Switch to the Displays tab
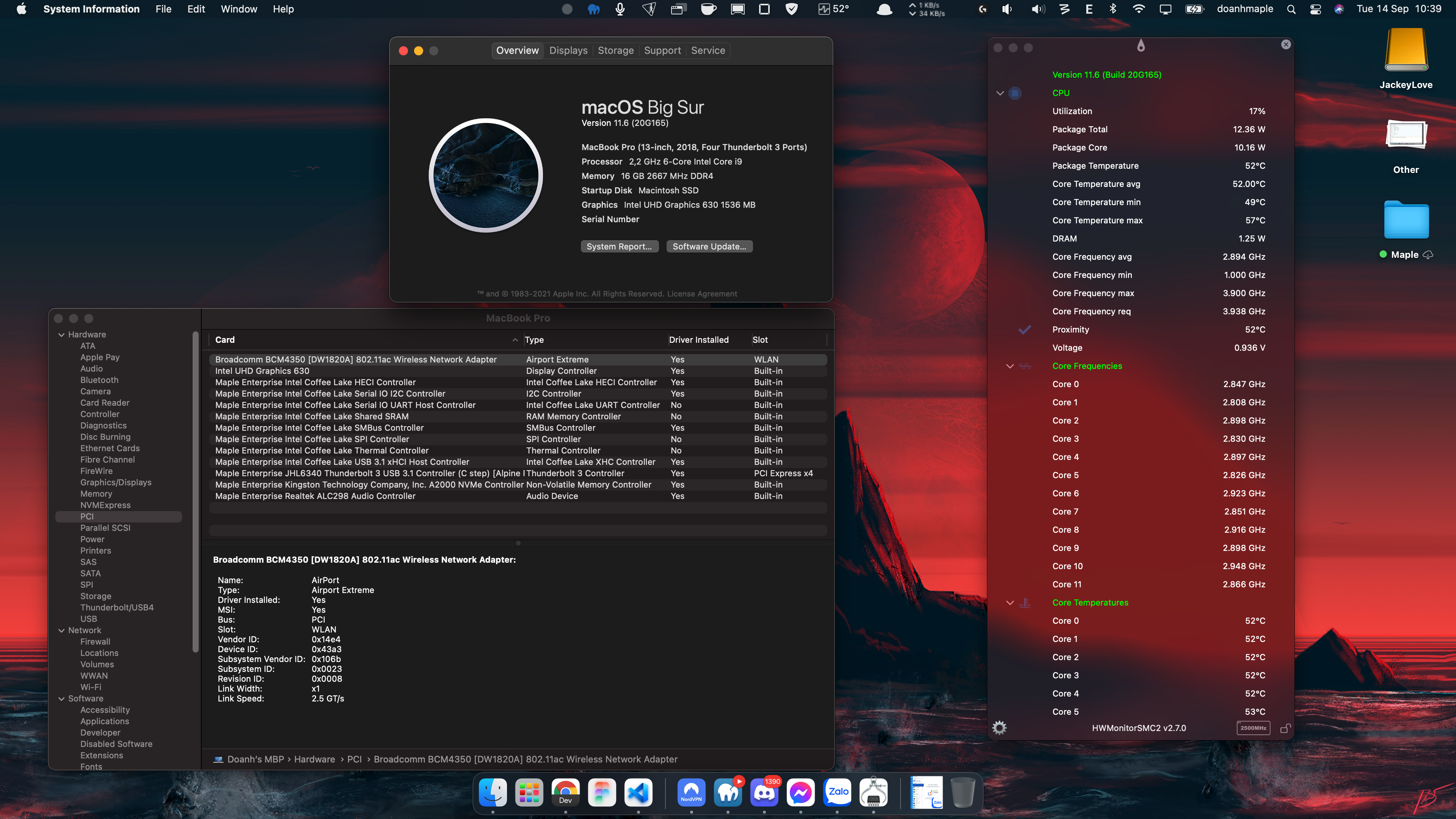Screen dimensions: 1456x819 tap(568, 50)
